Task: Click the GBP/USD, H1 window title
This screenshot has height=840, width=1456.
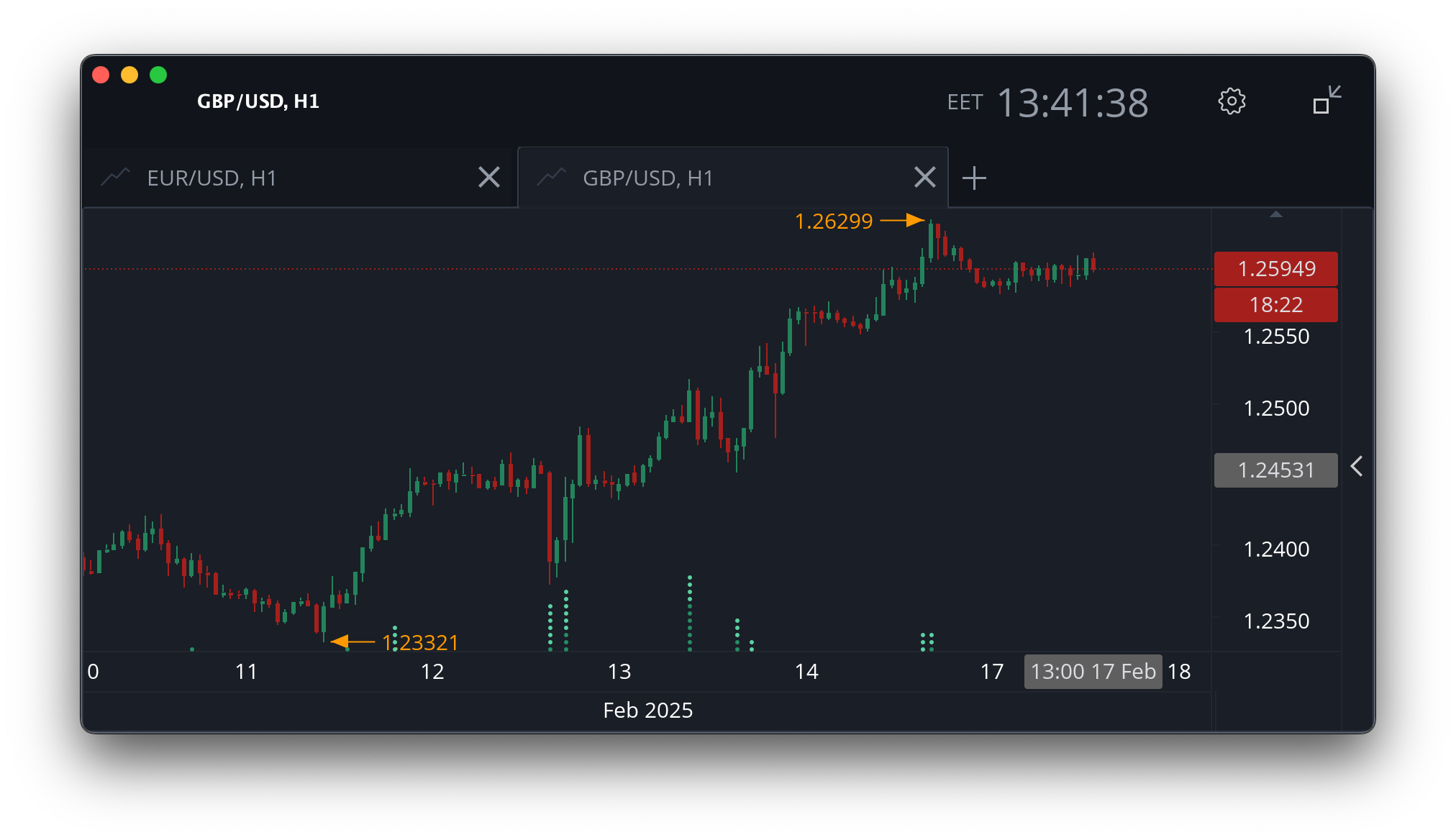Action: [258, 101]
